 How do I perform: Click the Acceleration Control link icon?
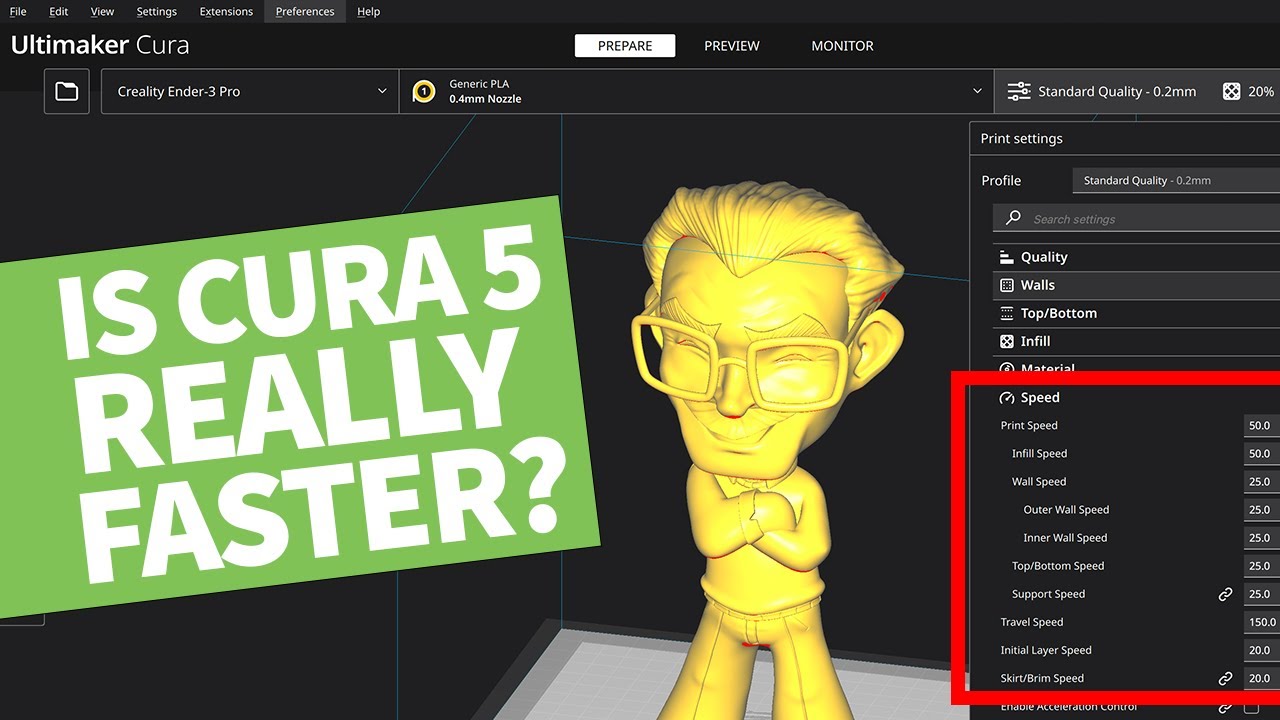click(x=1225, y=708)
